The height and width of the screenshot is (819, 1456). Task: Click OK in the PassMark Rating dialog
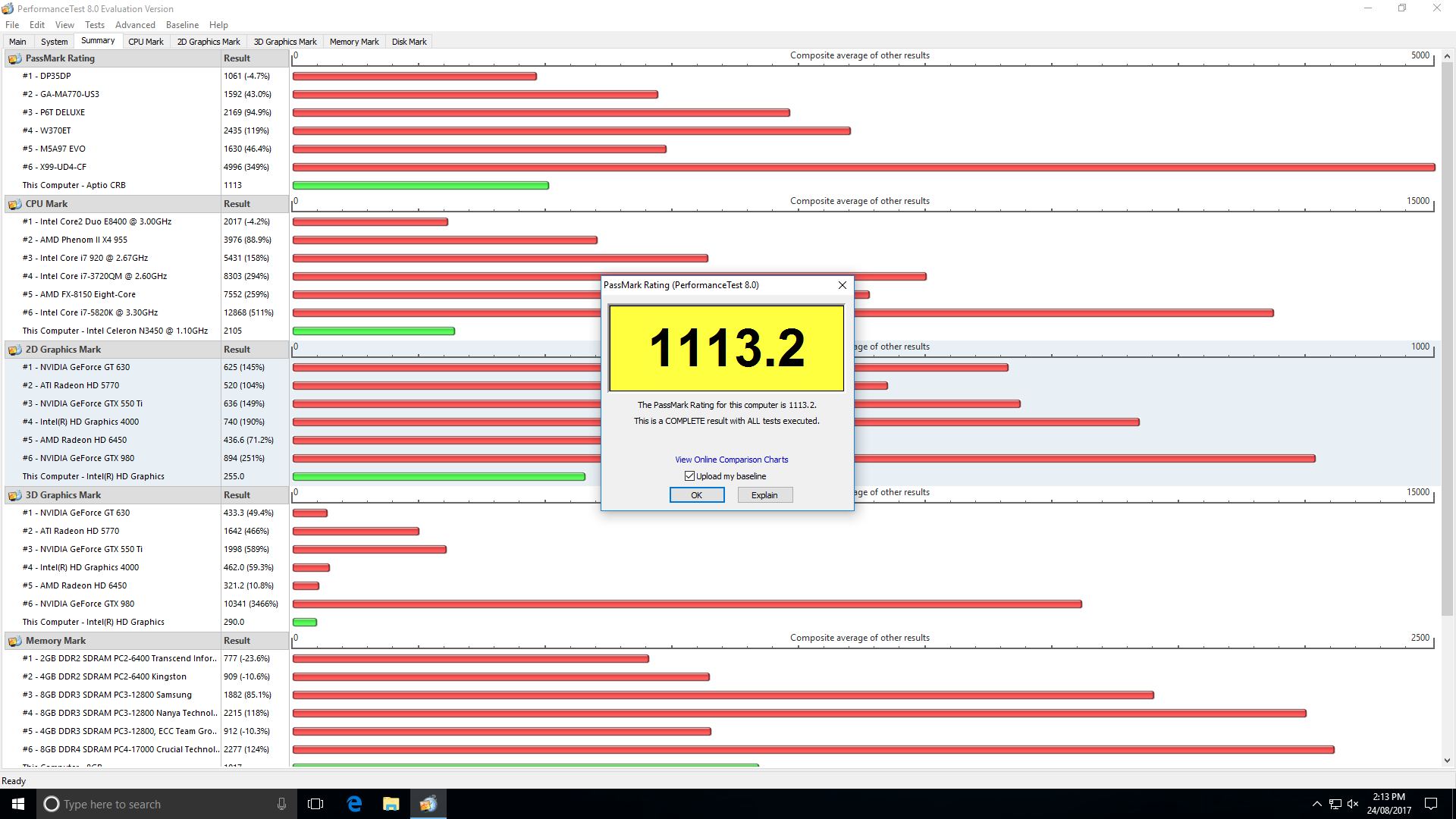[x=696, y=495]
